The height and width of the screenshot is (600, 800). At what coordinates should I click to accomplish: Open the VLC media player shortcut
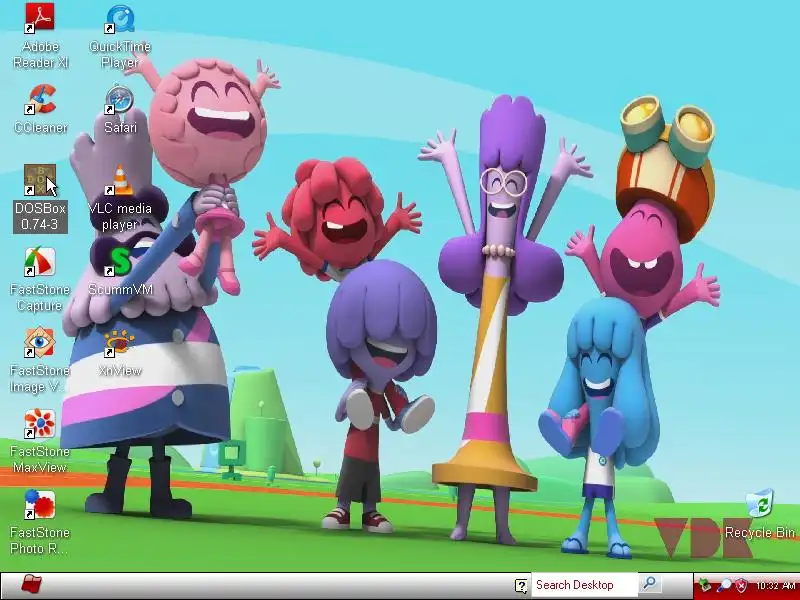coord(120,198)
